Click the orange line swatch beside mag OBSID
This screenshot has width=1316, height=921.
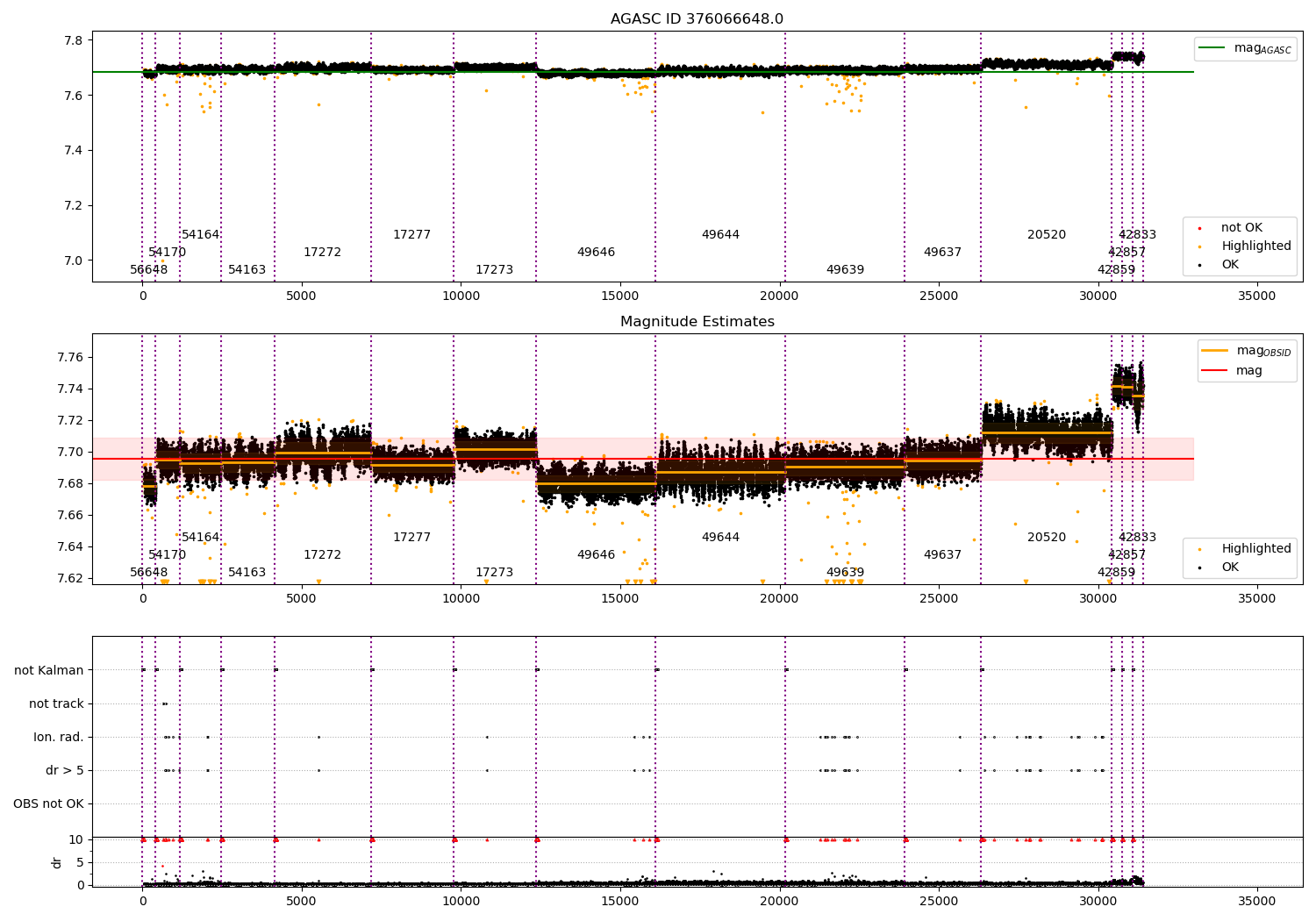point(1215,350)
